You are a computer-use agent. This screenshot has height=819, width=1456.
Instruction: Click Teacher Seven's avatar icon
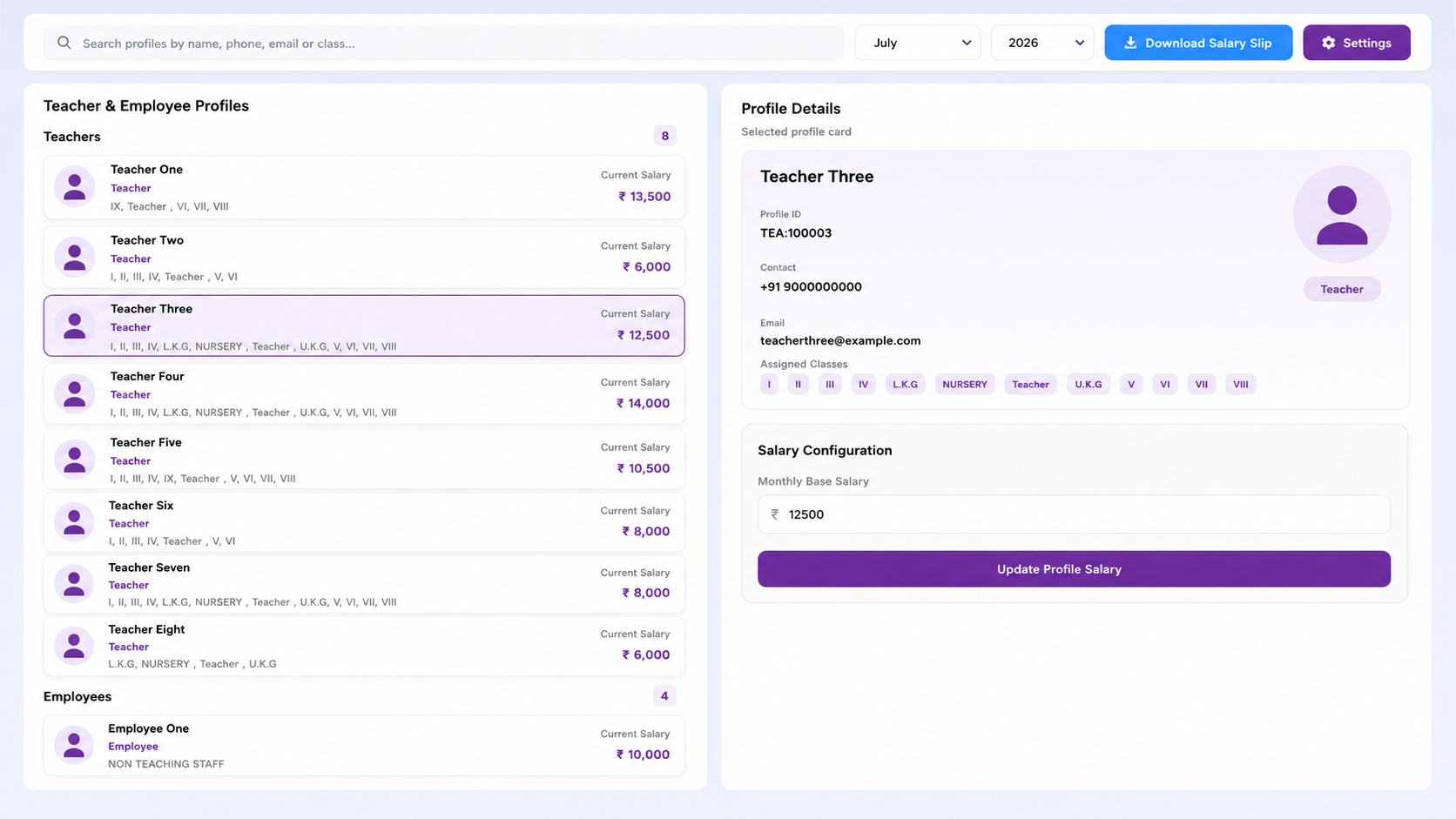[x=74, y=584]
